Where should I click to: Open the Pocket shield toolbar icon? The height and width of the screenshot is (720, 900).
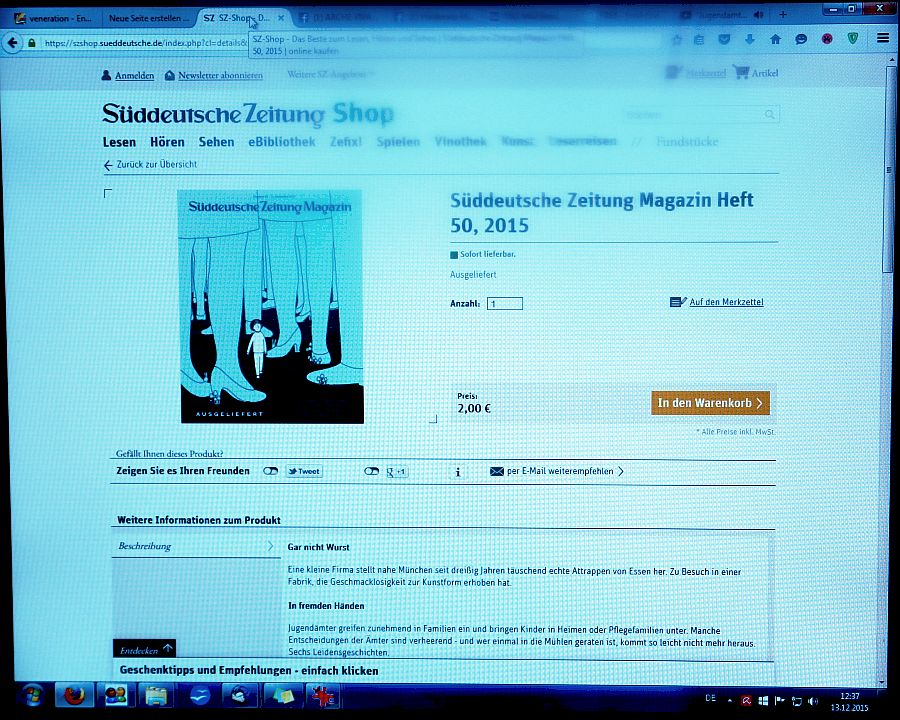click(724, 40)
